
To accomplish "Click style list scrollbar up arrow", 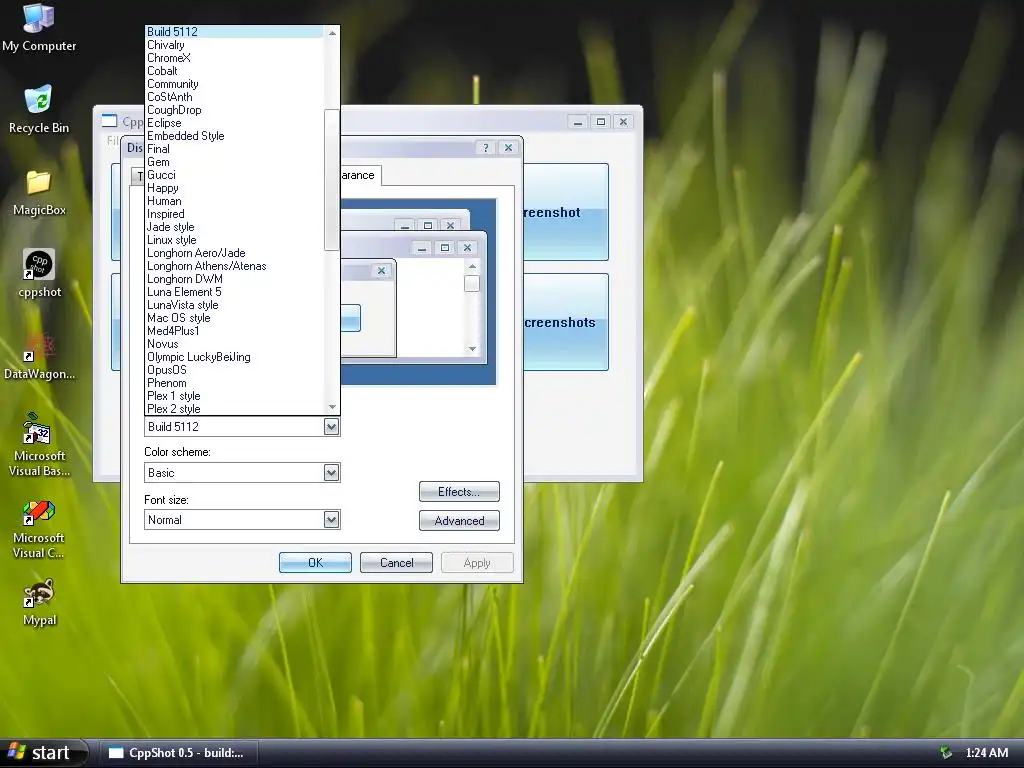I will [x=332, y=33].
